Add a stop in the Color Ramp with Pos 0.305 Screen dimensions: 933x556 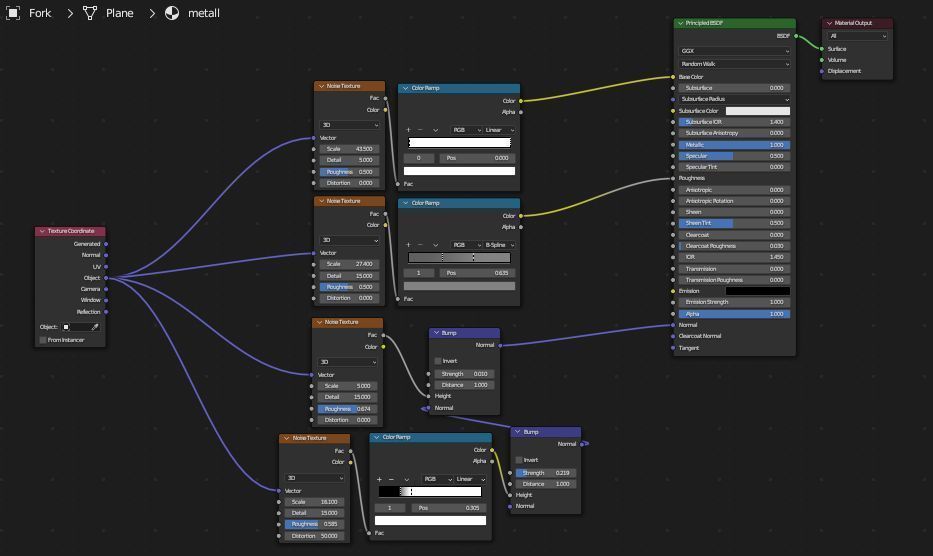coord(379,479)
